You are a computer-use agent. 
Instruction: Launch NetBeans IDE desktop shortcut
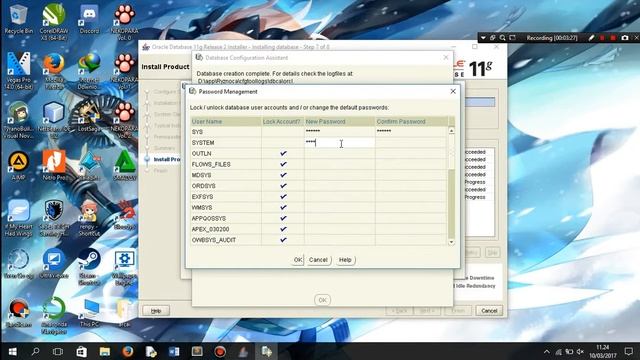[53, 120]
